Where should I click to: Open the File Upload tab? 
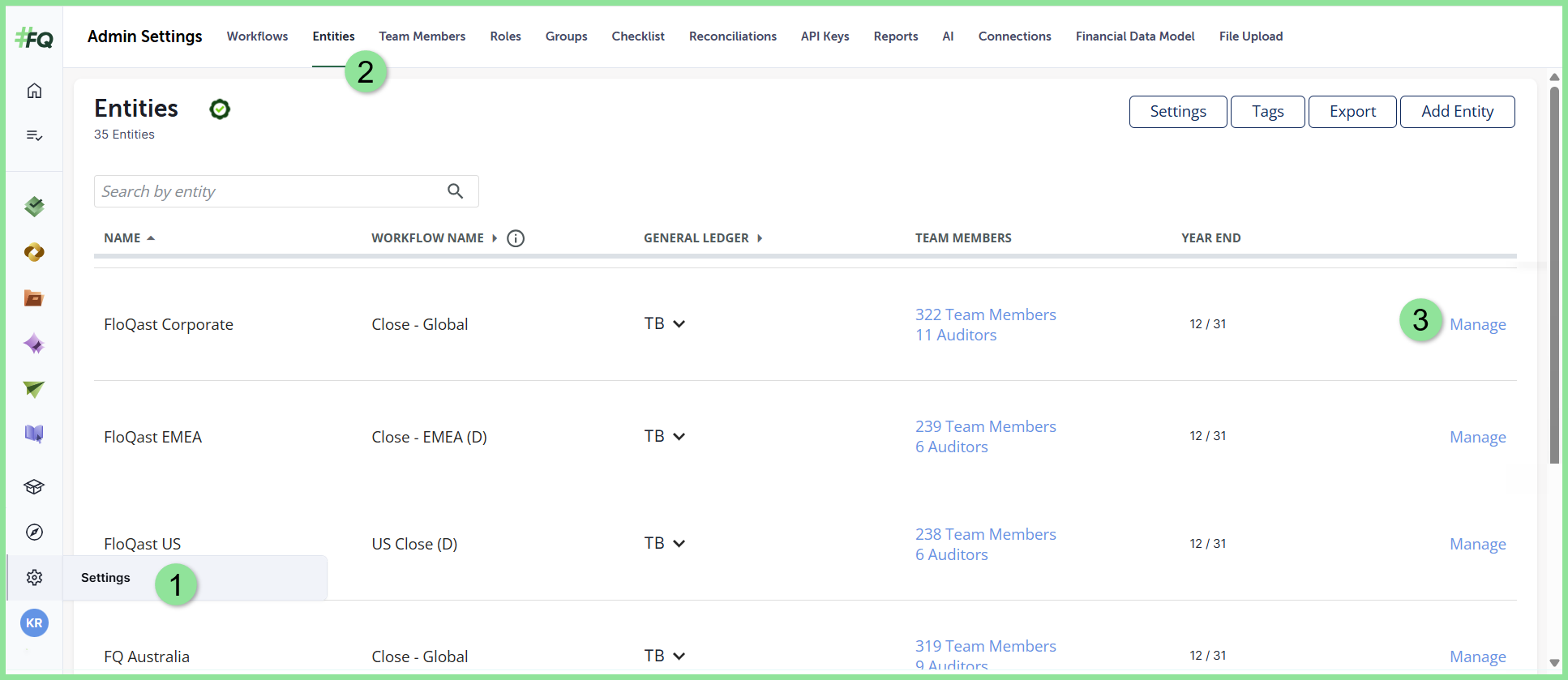click(1250, 36)
